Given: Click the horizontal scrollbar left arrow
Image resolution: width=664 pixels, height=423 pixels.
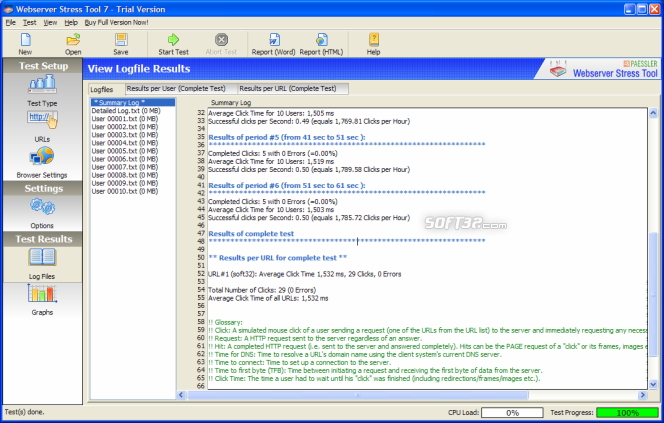Looking at the screenshot, I should tap(181, 395).
